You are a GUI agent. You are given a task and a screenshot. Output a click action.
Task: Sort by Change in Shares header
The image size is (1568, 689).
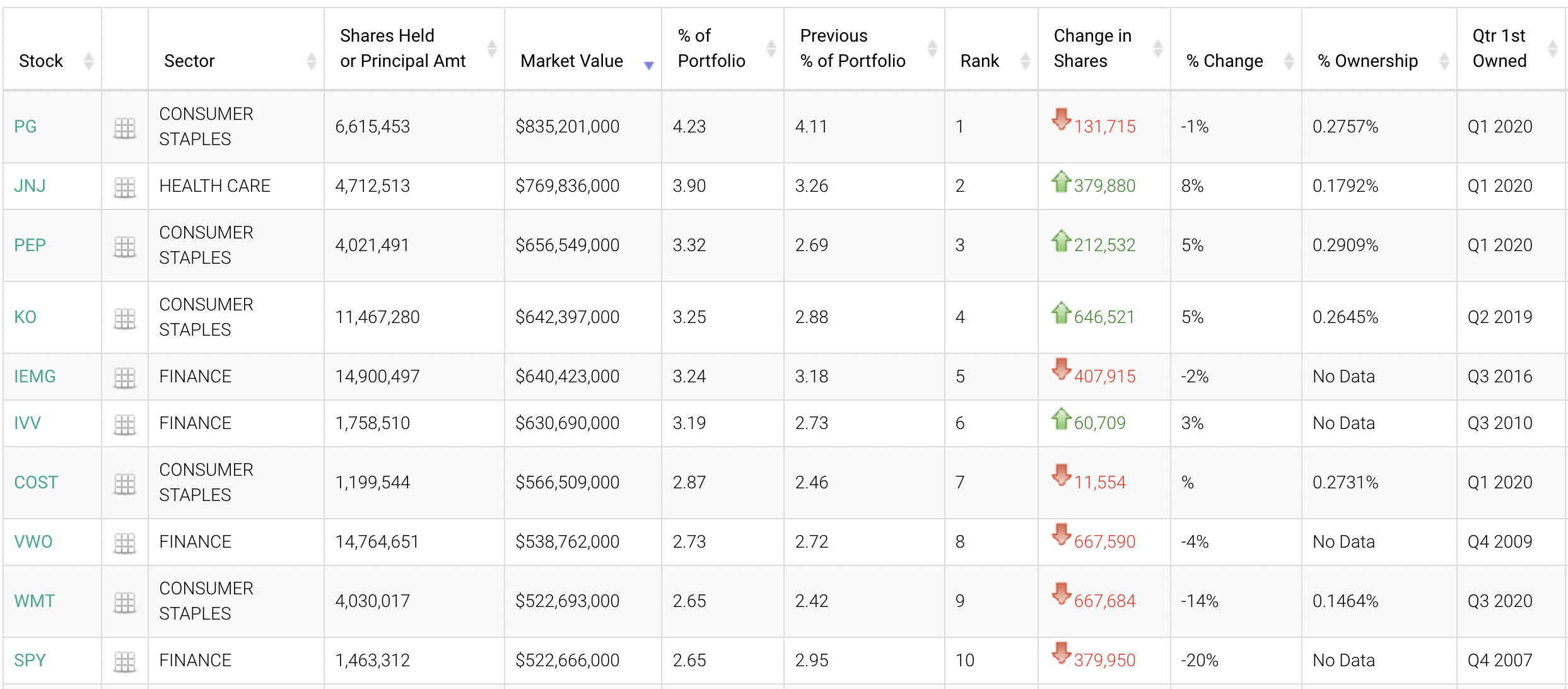pyautogui.click(x=1104, y=49)
